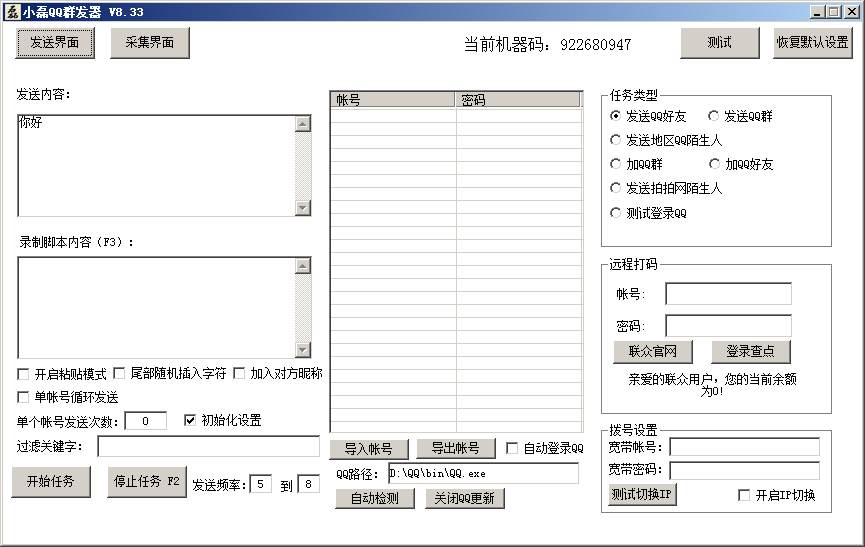Close the 小磊QQ群发器 window
This screenshot has height=547, width=865.
[x=852, y=12]
